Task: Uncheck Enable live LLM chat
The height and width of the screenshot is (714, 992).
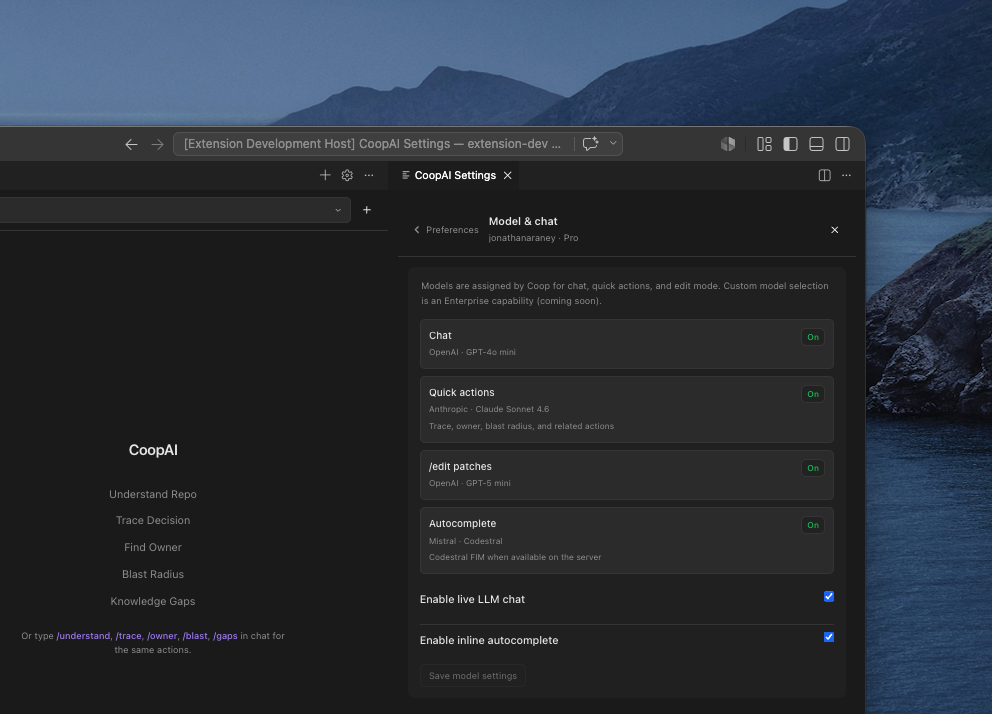Action: [829, 596]
